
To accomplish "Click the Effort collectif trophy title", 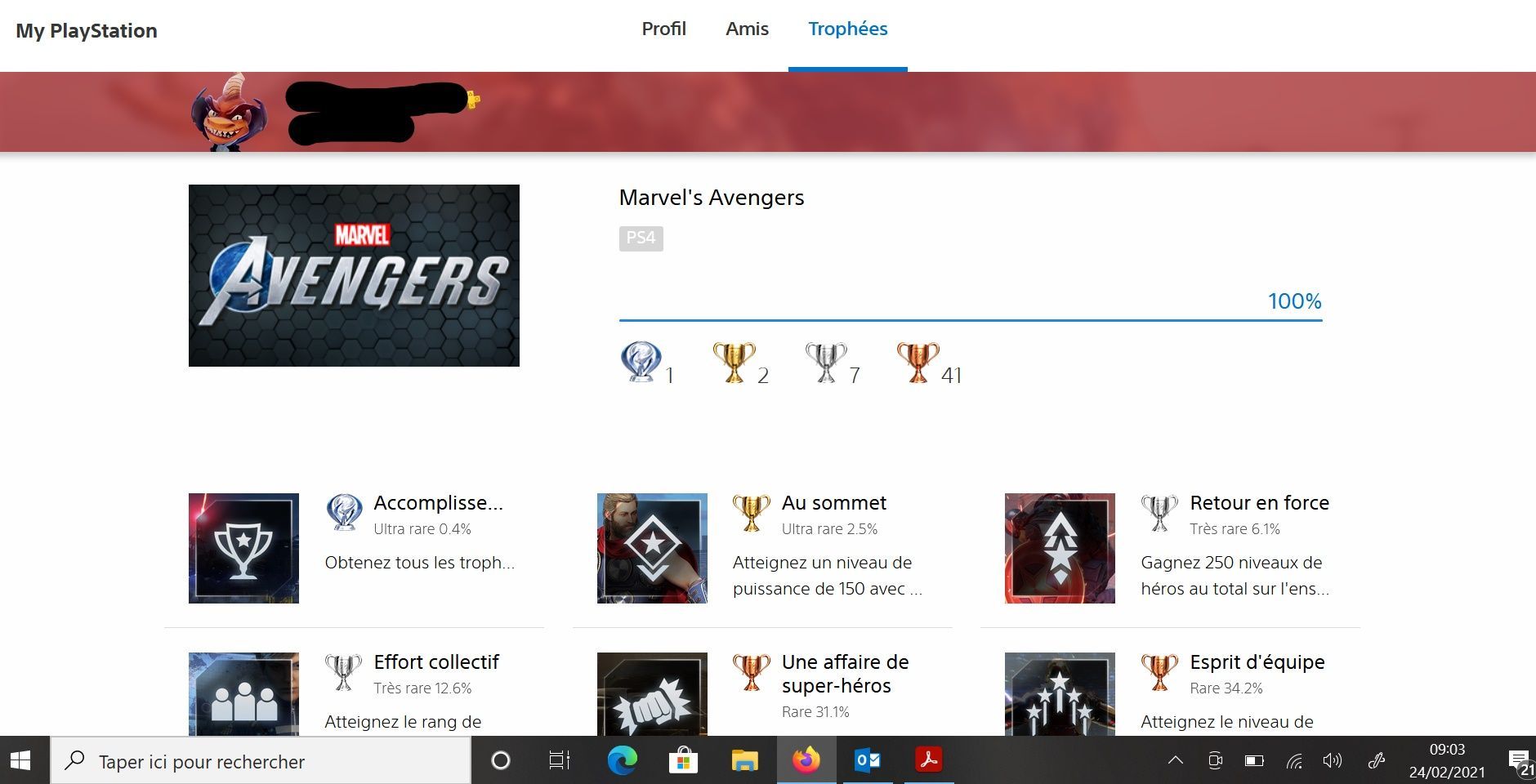I will tap(436, 662).
